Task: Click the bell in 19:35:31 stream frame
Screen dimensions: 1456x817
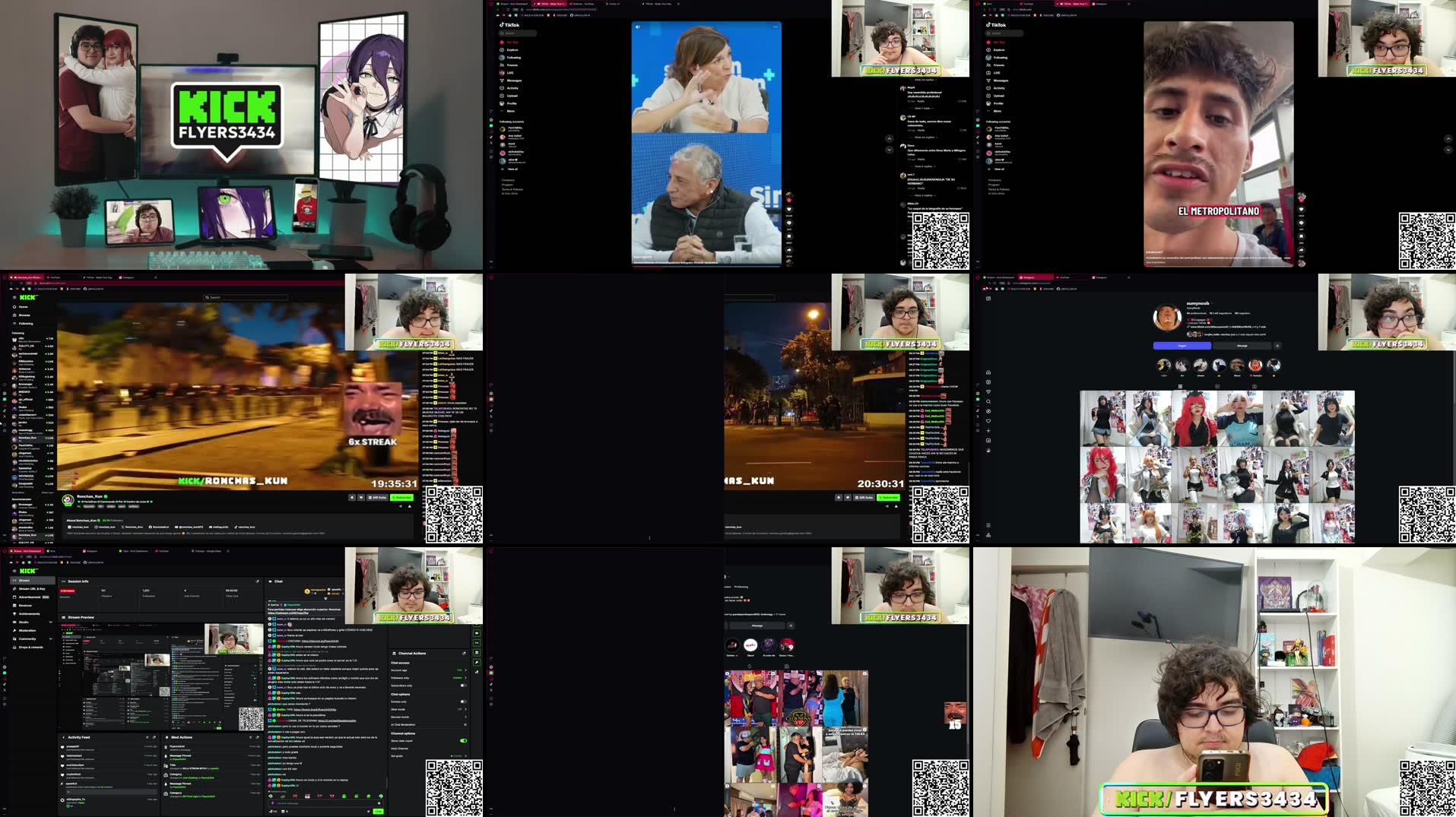Action: tap(352, 498)
